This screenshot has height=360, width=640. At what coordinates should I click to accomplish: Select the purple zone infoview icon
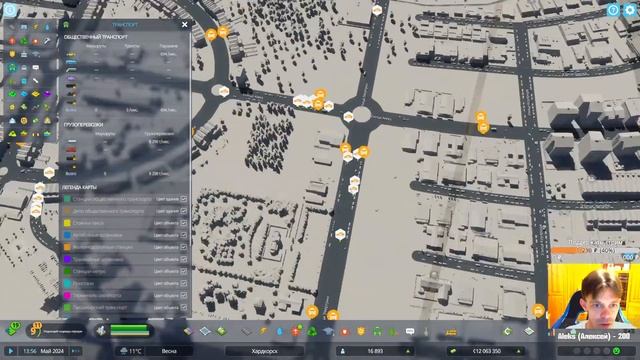pos(47,94)
